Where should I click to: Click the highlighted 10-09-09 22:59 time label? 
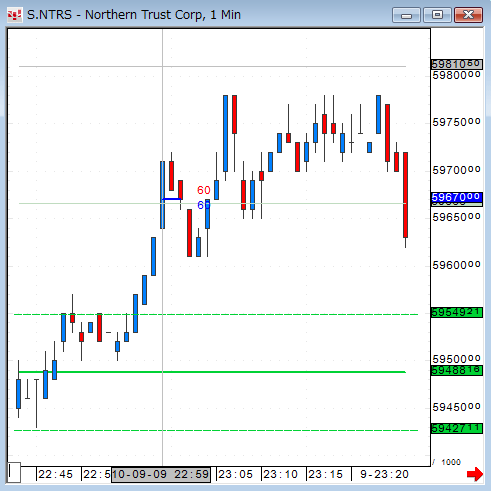coord(161,475)
